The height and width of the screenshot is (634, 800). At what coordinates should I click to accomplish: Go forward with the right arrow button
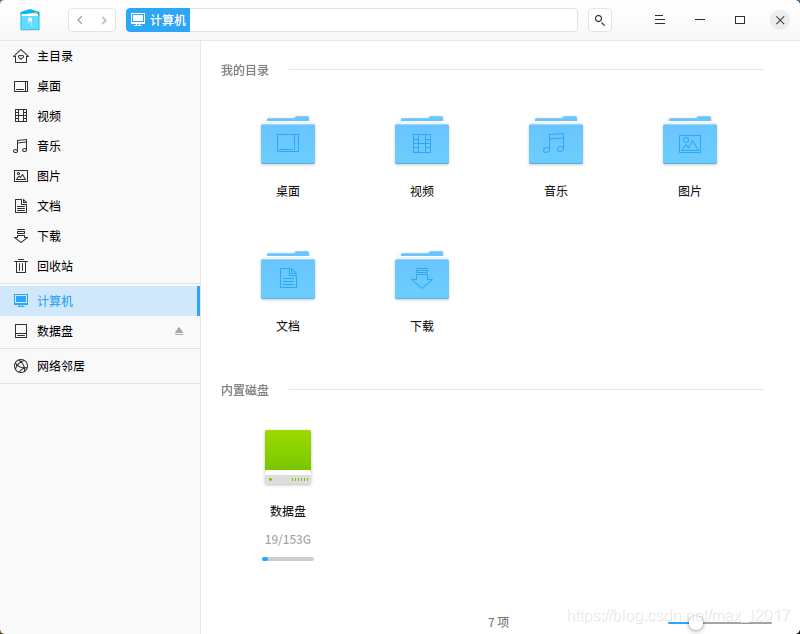coord(104,20)
